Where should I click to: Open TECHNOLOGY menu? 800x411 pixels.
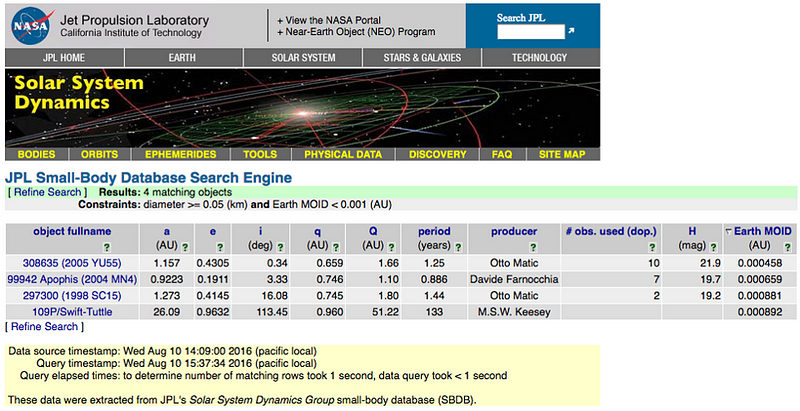click(540, 58)
